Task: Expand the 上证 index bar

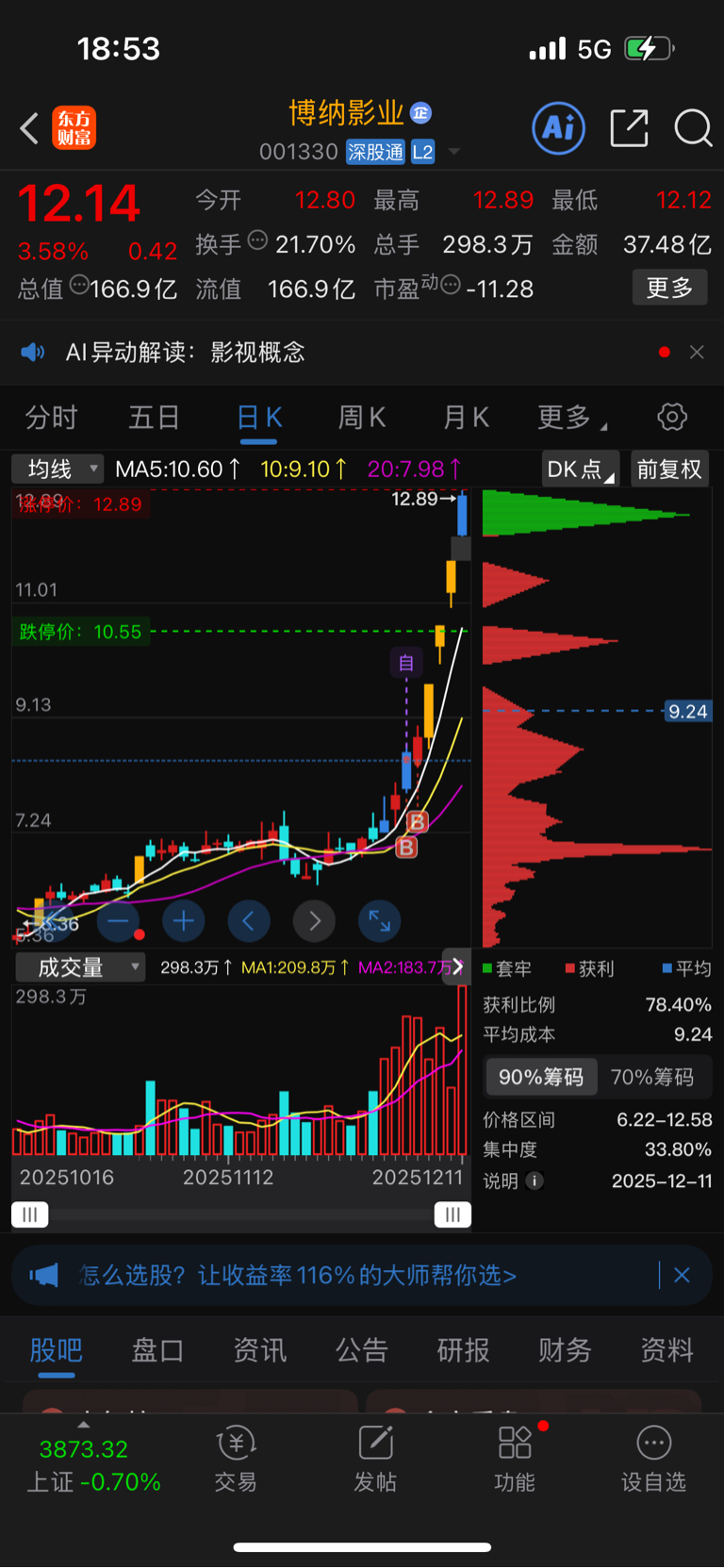Action: click(92, 1461)
